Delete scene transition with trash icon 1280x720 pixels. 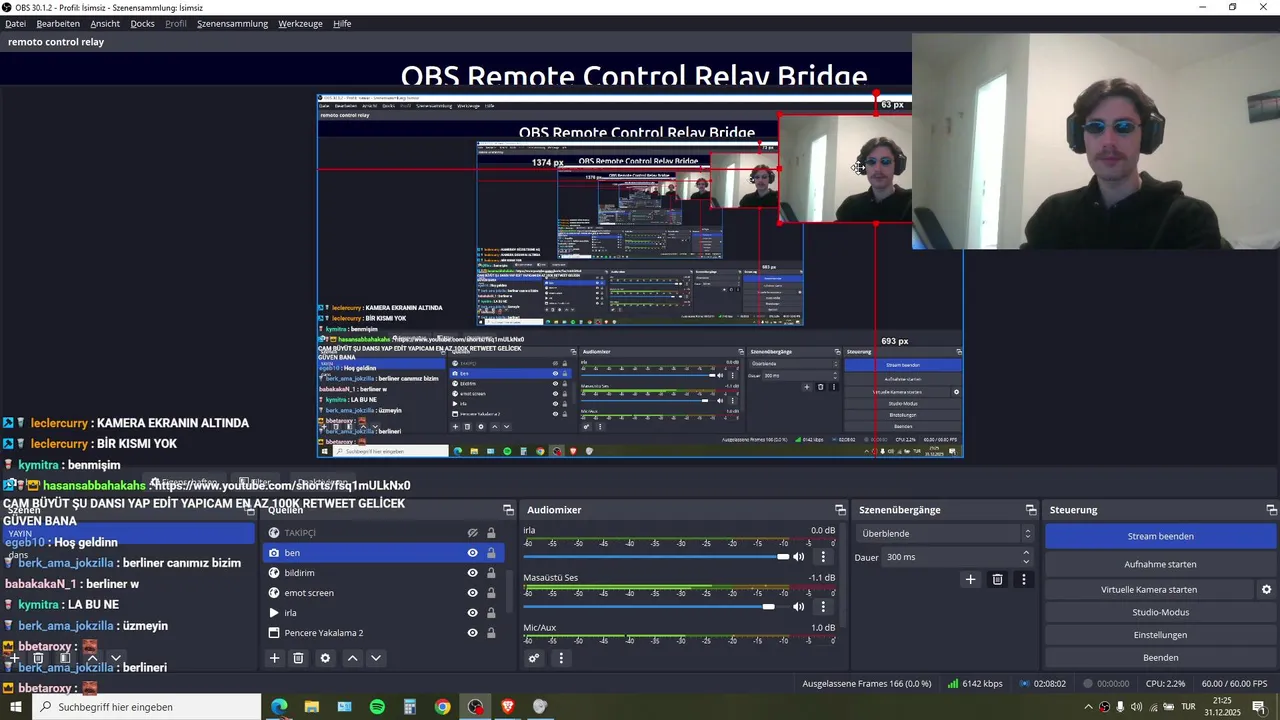[997, 579]
